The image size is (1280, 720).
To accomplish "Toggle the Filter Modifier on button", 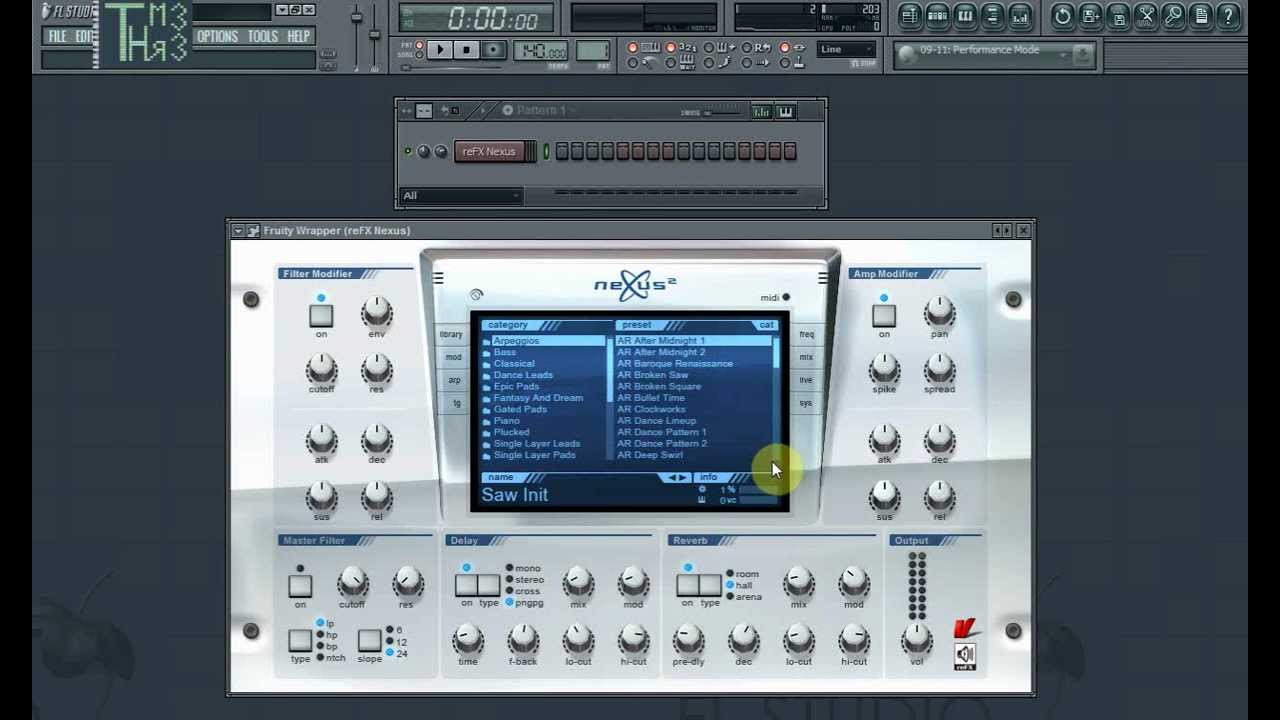I will [x=321, y=316].
